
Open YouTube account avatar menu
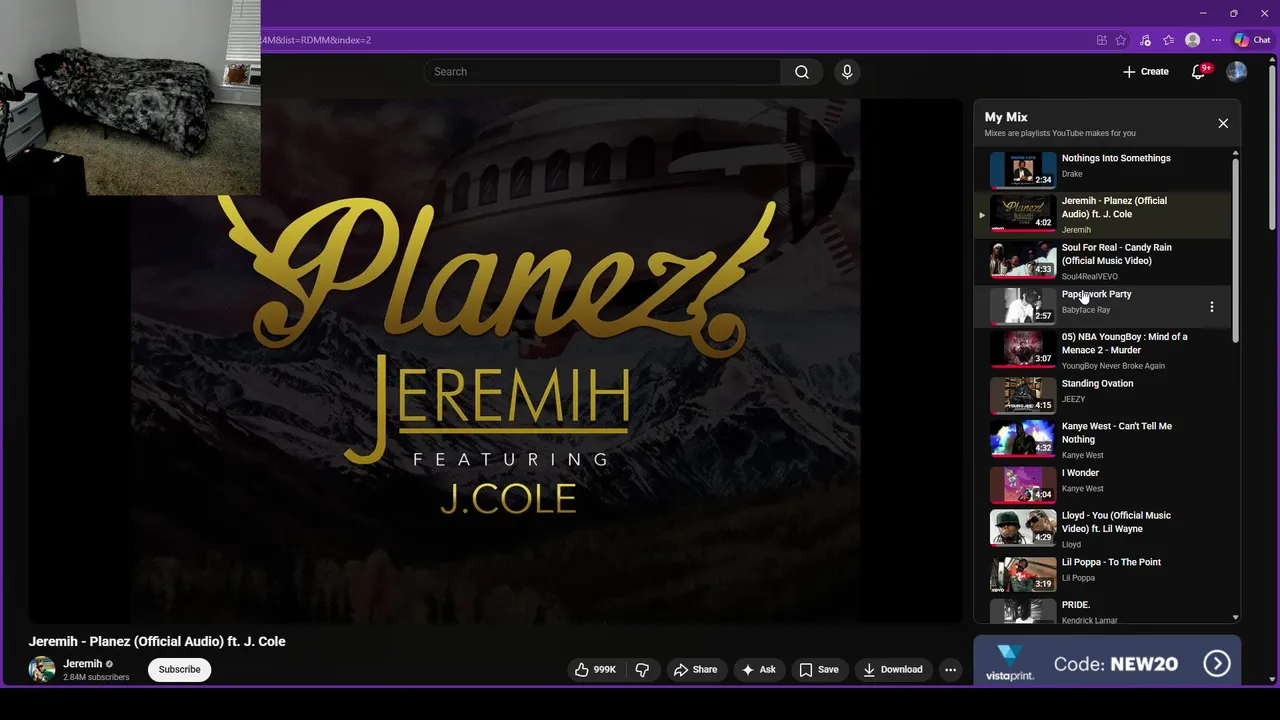point(1236,72)
